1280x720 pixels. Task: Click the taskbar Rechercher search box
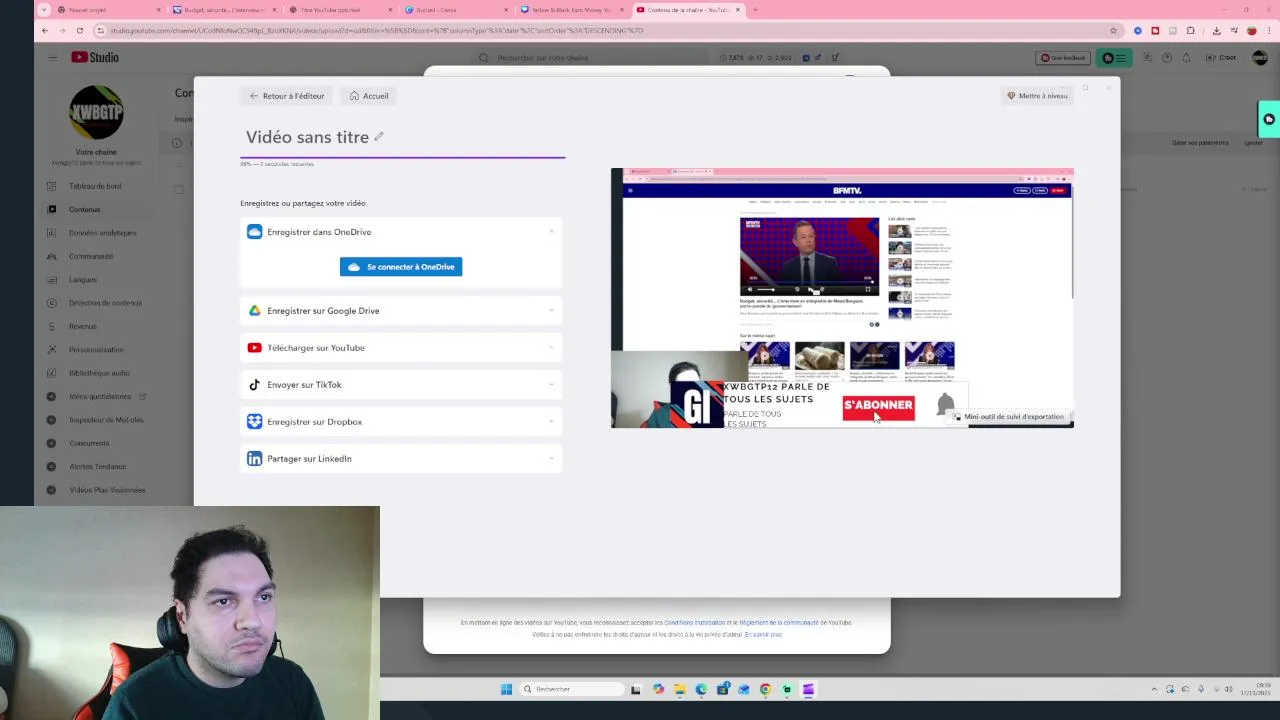[572, 689]
